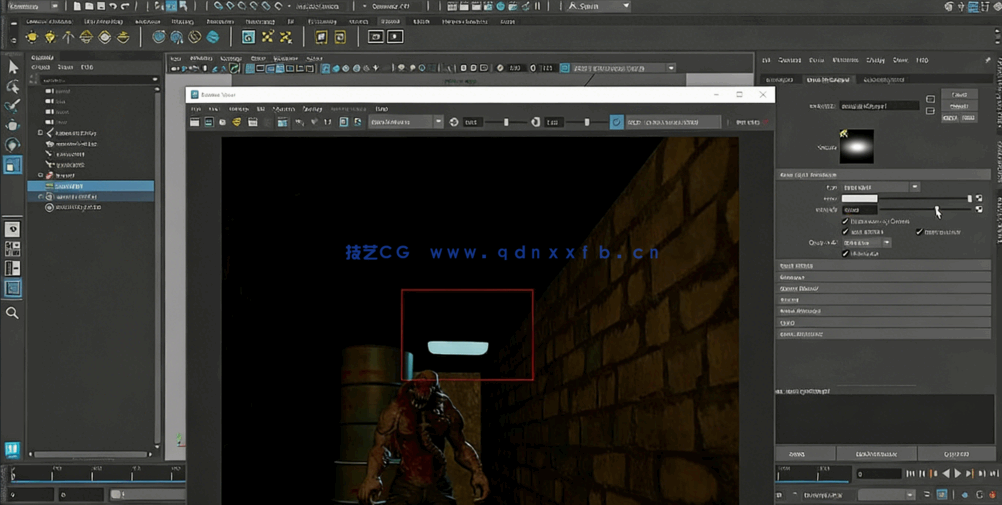Select the arrow Select tool

[13, 67]
